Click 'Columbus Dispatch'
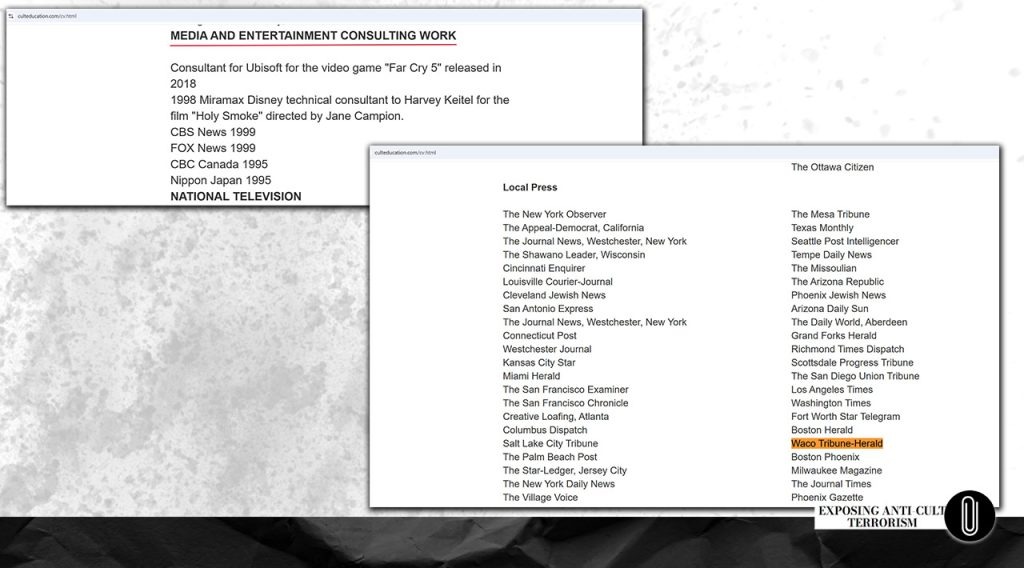 (545, 430)
